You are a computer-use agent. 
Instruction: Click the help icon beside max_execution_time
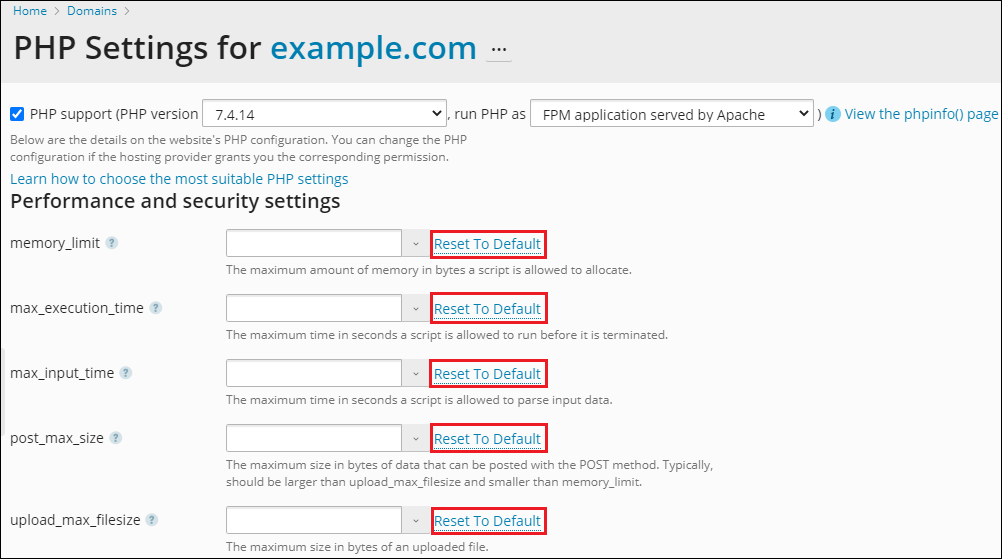tap(156, 308)
